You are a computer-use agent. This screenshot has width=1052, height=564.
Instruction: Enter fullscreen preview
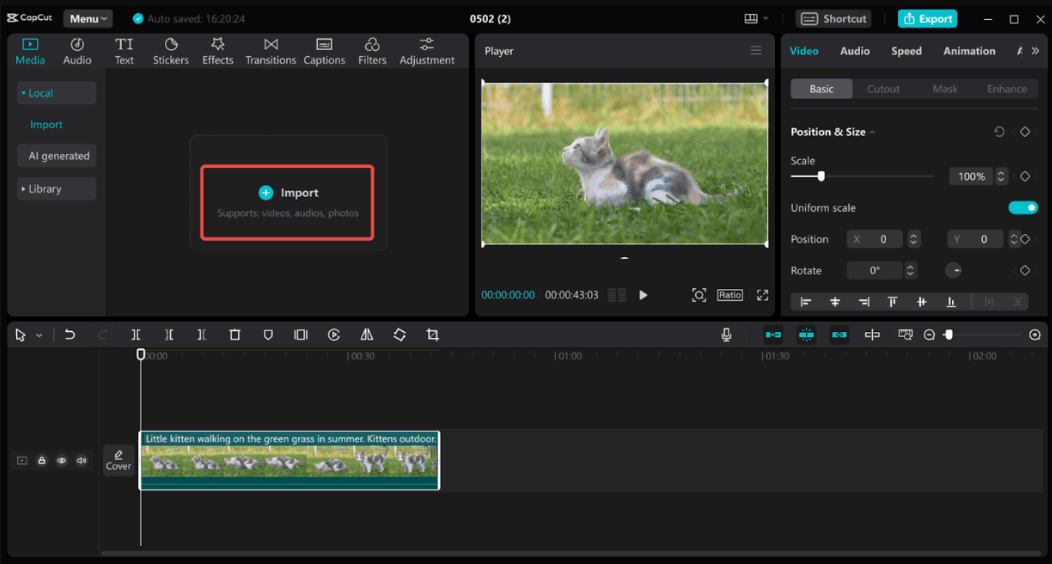pos(762,295)
